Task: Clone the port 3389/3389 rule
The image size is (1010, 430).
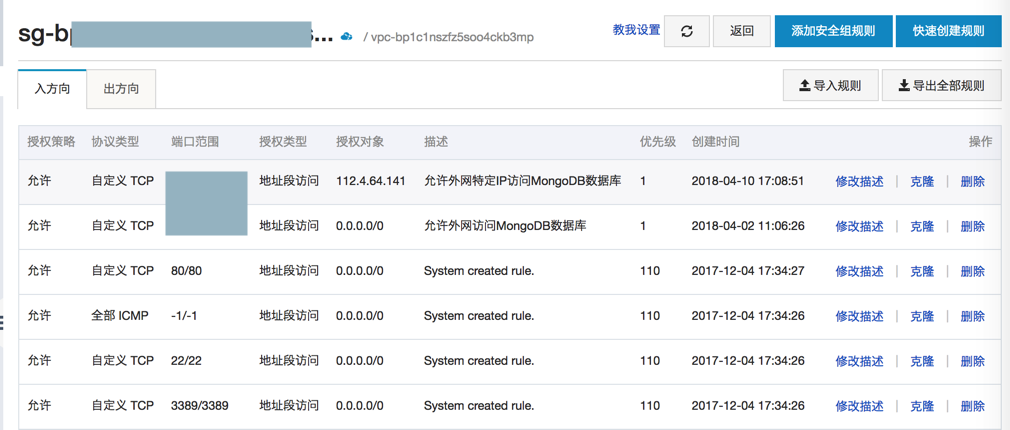Action: click(921, 407)
